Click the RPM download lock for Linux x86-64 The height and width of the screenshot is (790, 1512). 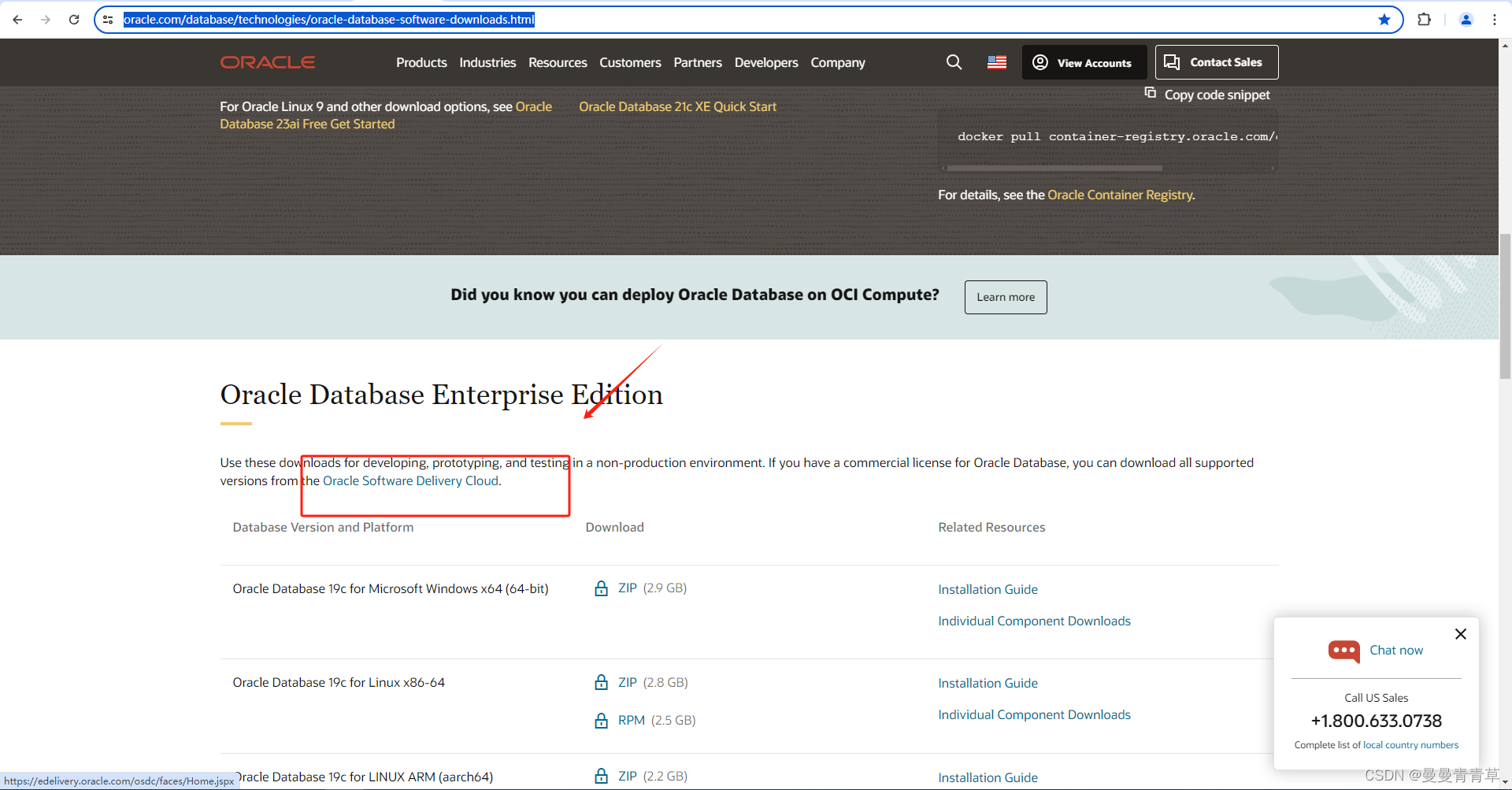(601, 720)
